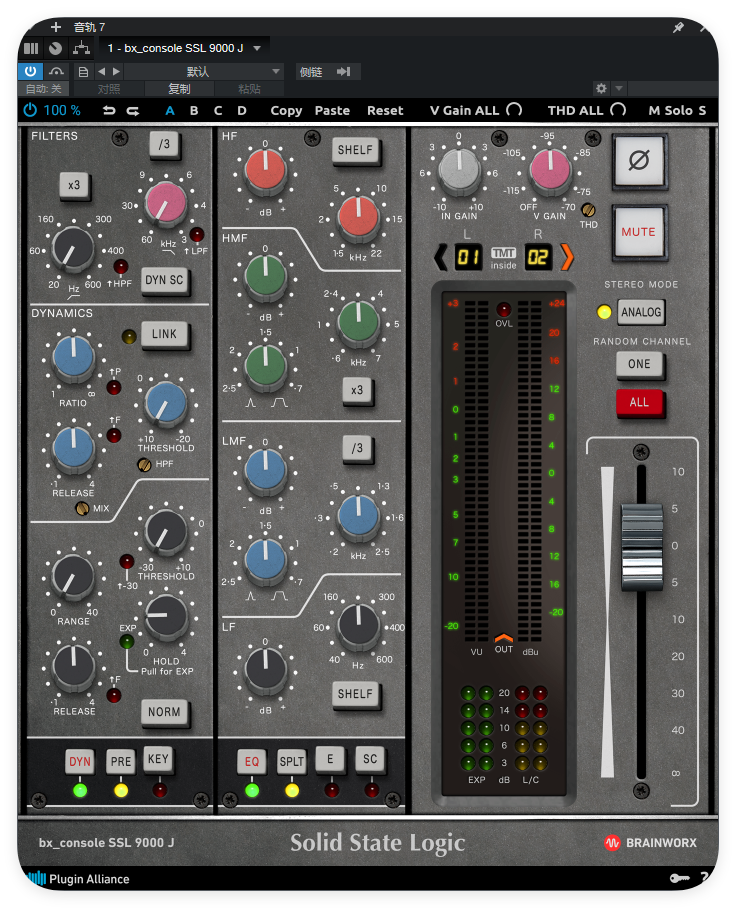The image size is (736, 908).
Task: Select settings slot A
Action: click(x=170, y=111)
